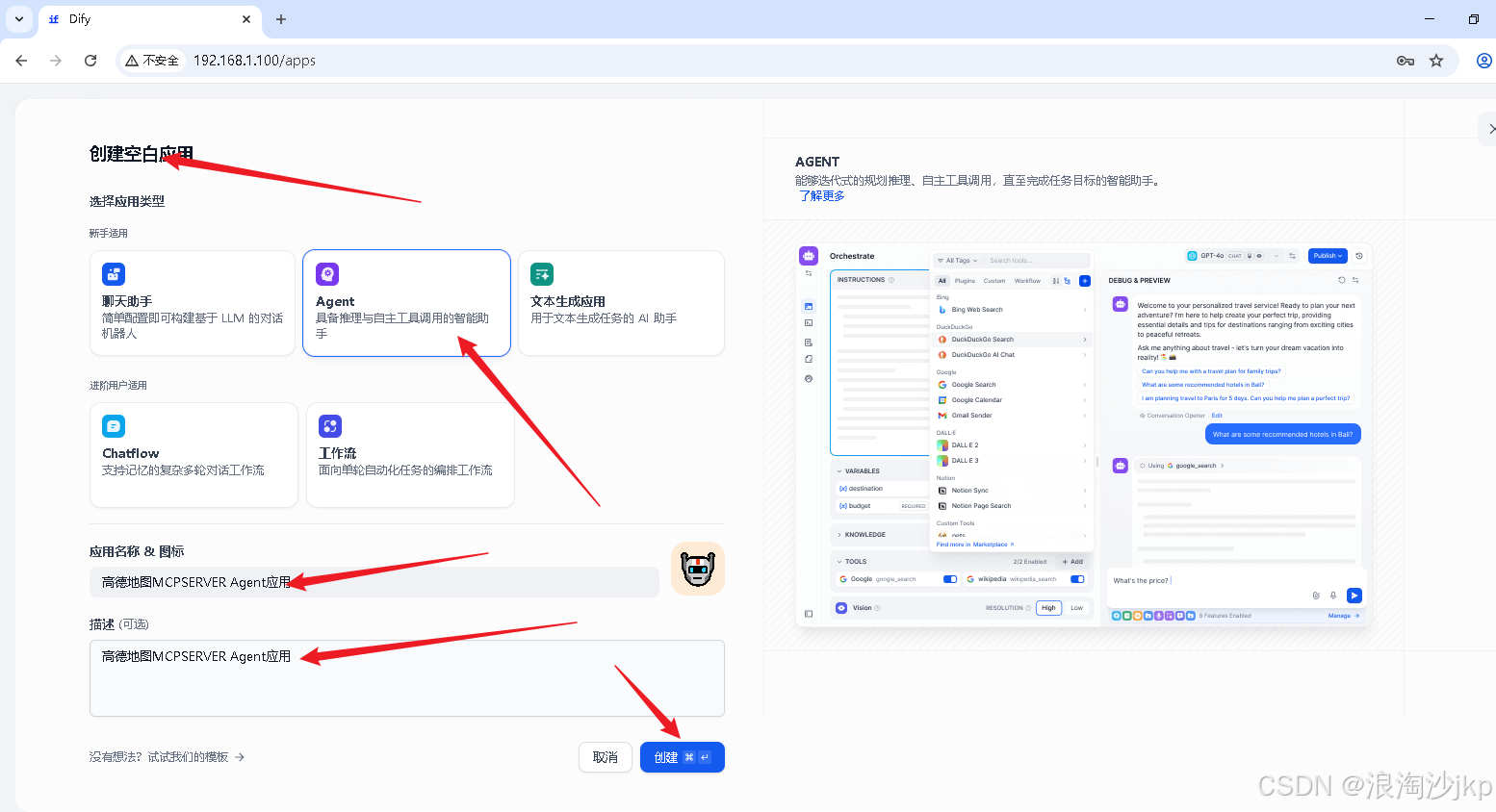The image size is (1496, 812).
Task: Close the Dify browser tab
Action: pos(246,19)
